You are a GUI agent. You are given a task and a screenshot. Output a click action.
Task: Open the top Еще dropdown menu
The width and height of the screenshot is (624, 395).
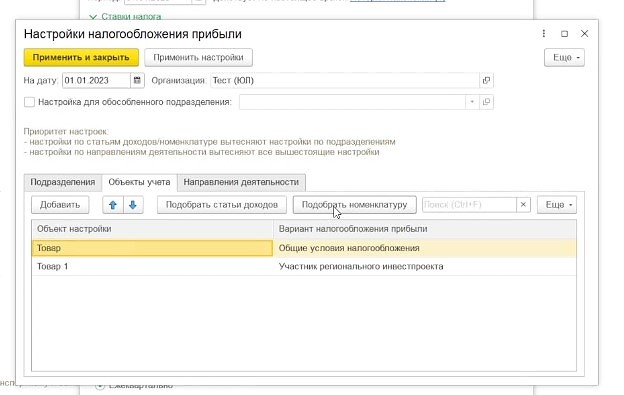click(564, 58)
